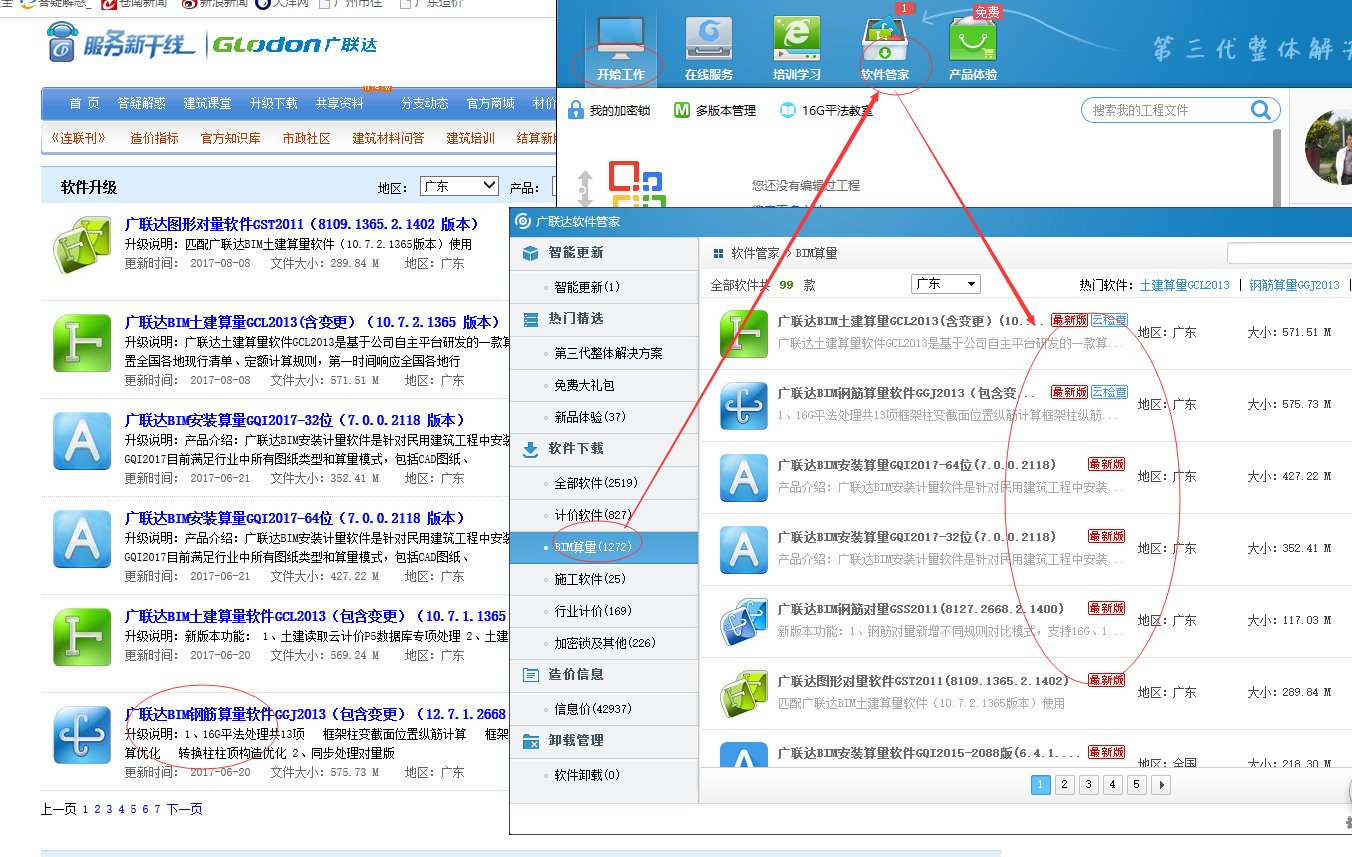Open 施工软件(25) in the sidebar

(590, 579)
